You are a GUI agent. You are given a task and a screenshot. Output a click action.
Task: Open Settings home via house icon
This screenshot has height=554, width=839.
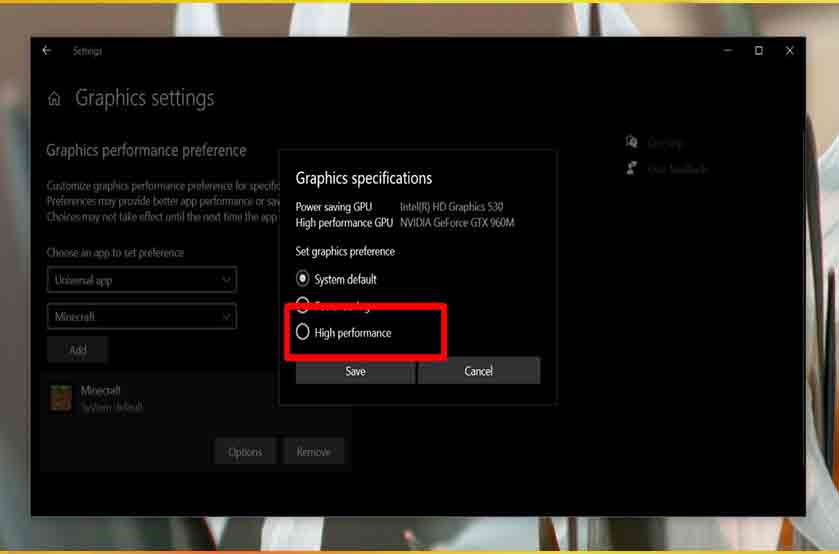pos(54,98)
